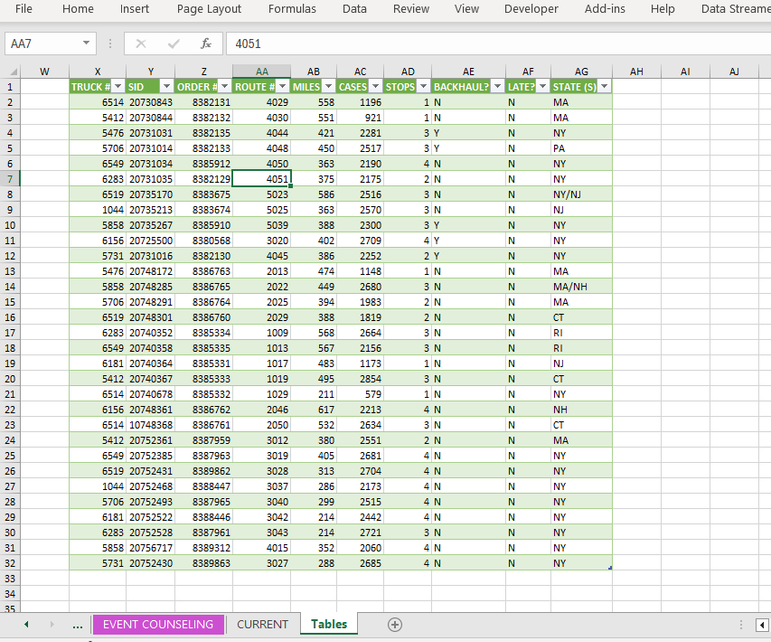The width and height of the screenshot is (771, 642).
Task: Click truck number 1044 in row 27
Action: (x=97, y=486)
